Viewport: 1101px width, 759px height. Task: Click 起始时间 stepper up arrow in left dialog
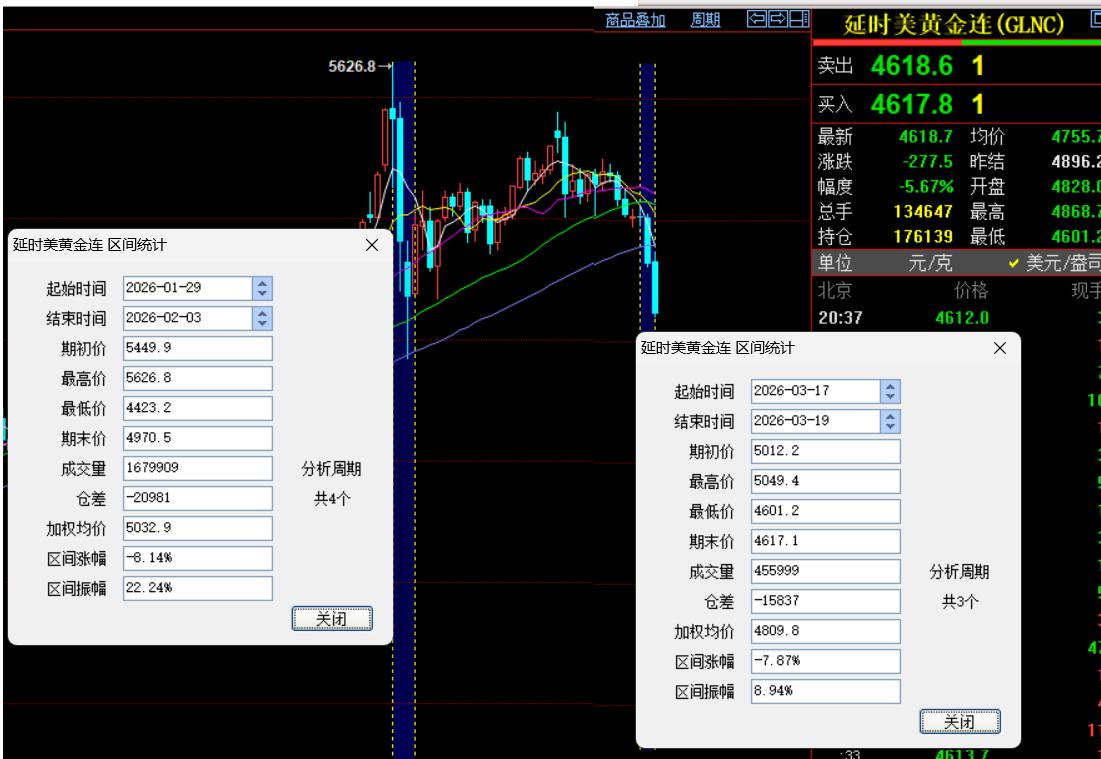(262, 284)
